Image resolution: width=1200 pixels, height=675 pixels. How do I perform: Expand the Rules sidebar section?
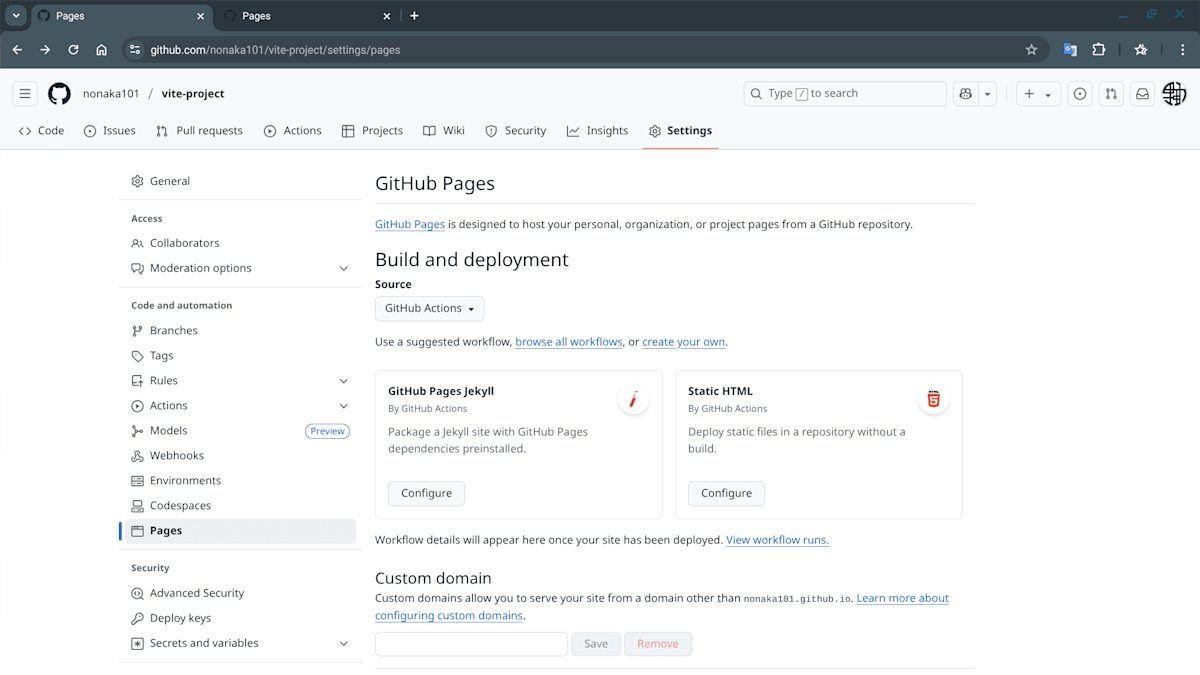[343, 381]
